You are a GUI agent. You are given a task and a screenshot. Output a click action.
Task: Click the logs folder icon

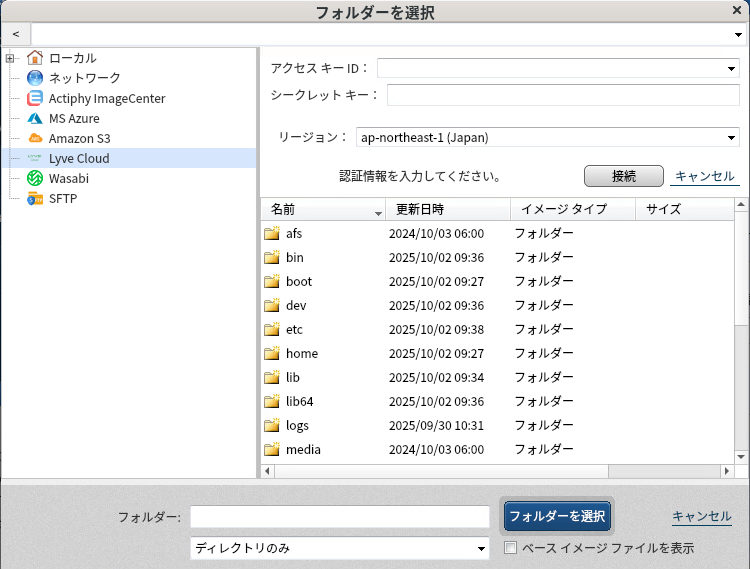[x=272, y=425]
